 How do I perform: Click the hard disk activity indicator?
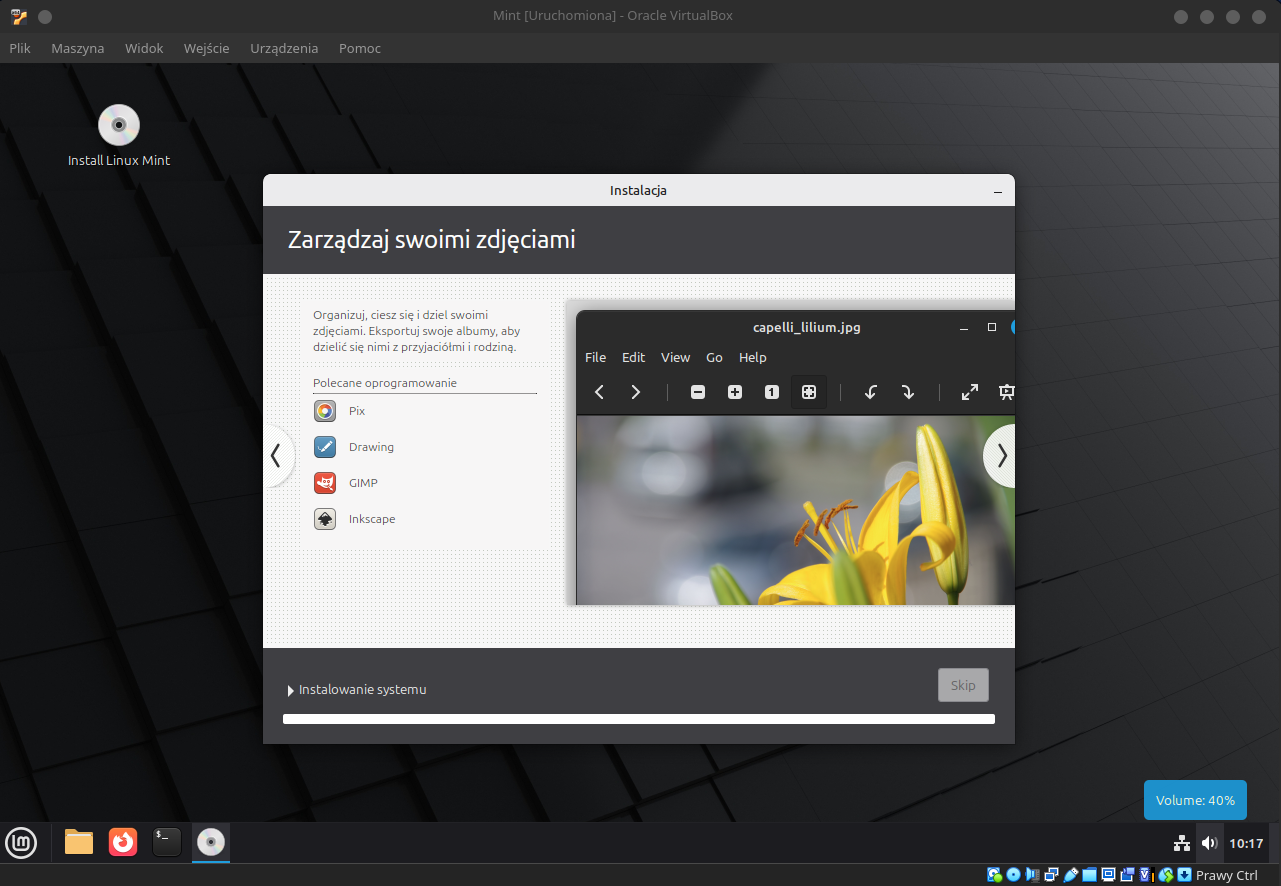(x=994, y=875)
